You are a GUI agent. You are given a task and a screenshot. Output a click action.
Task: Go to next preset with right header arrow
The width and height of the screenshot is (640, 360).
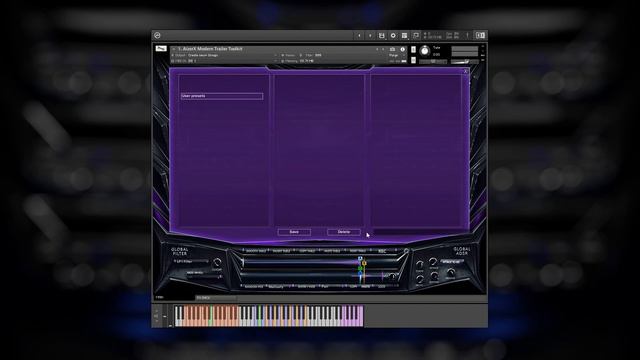pos(370,36)
